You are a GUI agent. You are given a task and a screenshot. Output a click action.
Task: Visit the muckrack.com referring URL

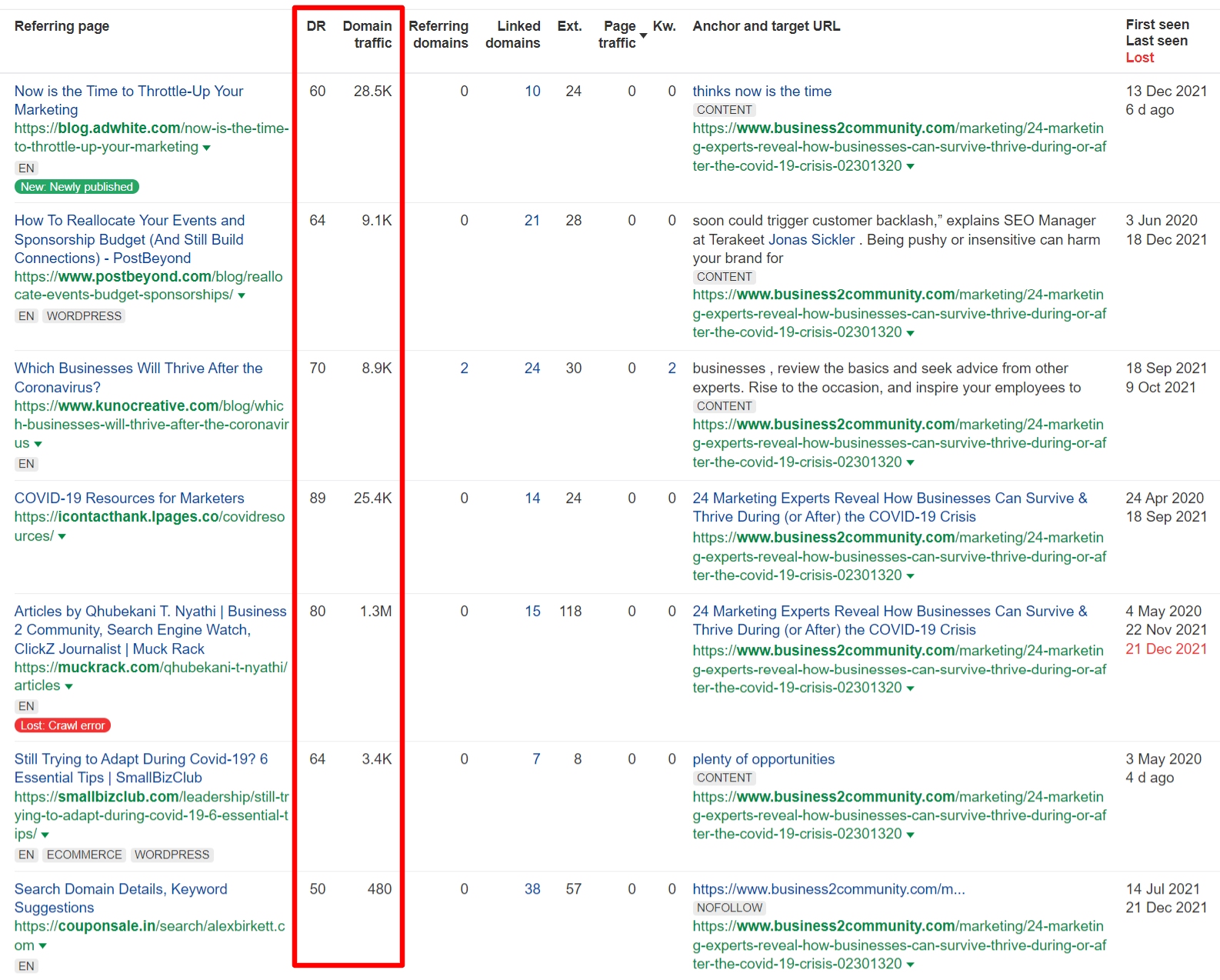point(151,677)
